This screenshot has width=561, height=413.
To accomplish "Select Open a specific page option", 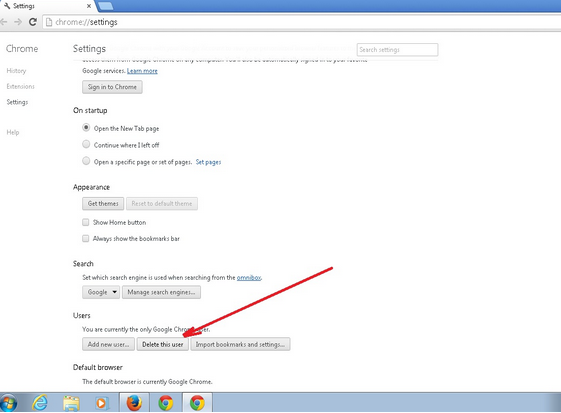I will coord(86,161).
